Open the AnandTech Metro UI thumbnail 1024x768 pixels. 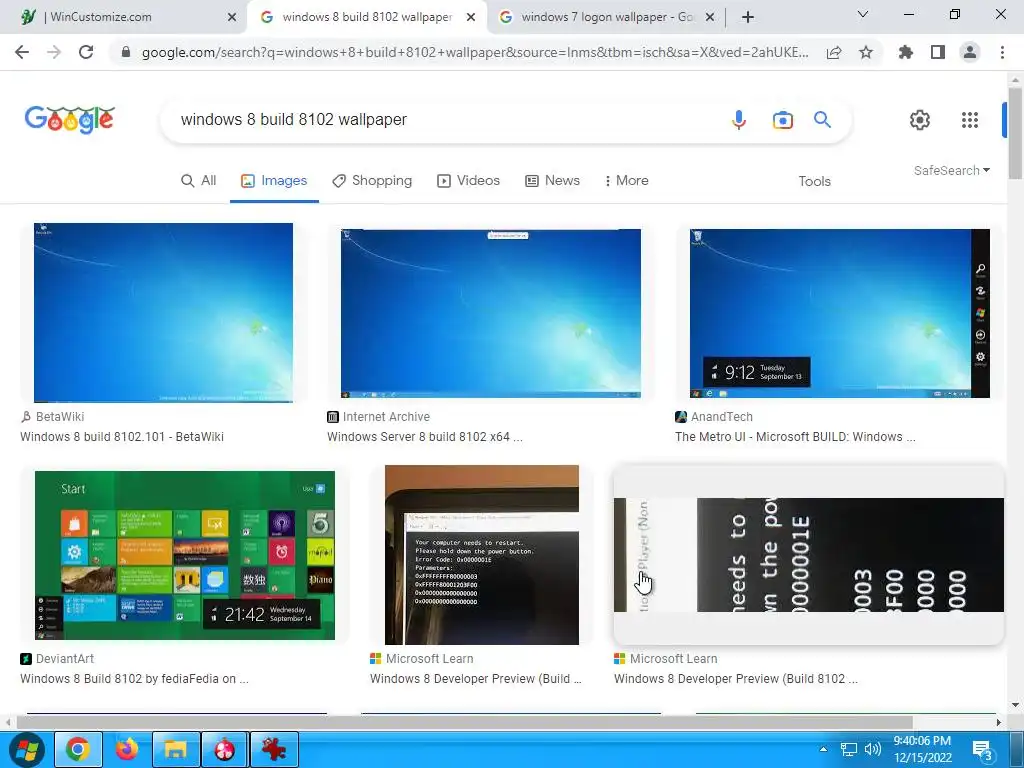[x=840, y=313]
